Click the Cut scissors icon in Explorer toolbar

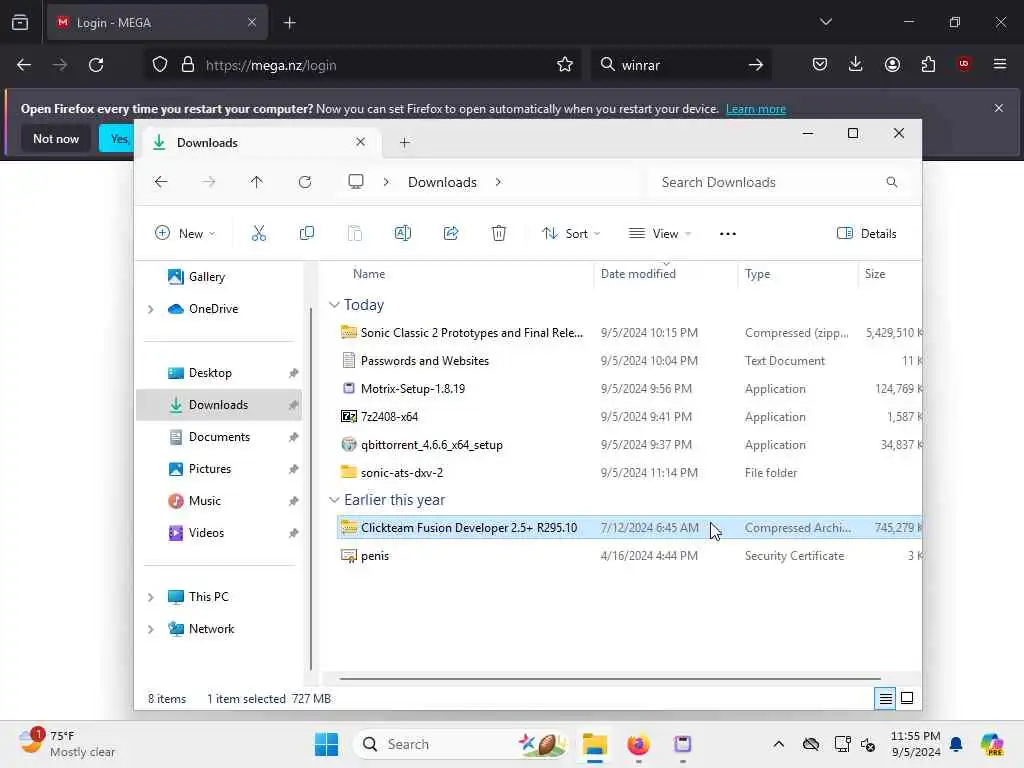tap(259, 233)
